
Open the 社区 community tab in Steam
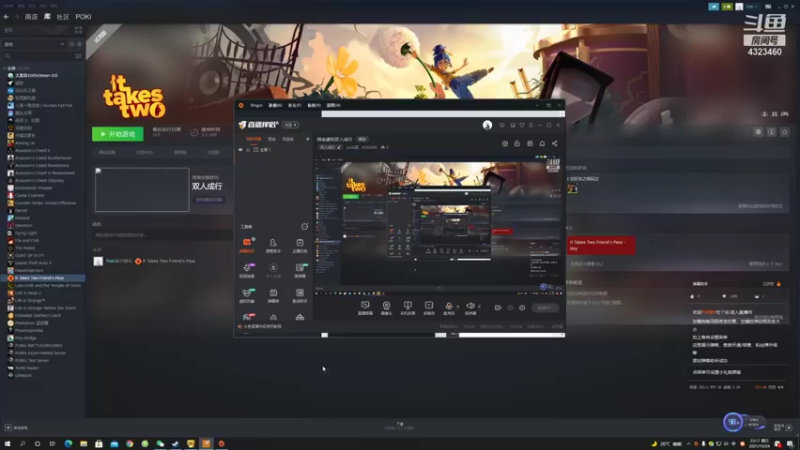point(63,17)
